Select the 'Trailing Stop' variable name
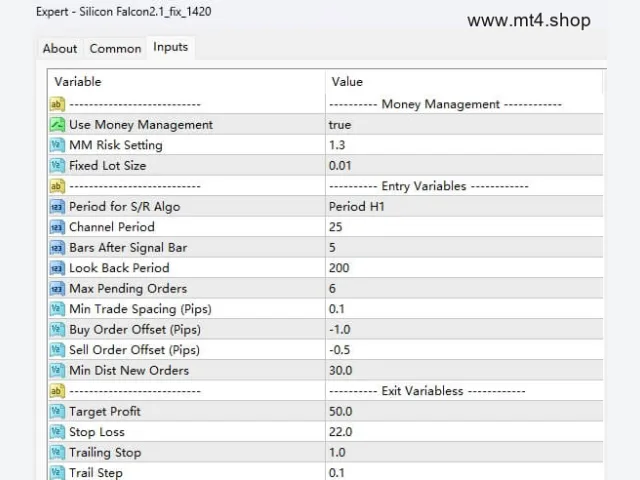Screen dimensions: 640x480 [105, 452]
